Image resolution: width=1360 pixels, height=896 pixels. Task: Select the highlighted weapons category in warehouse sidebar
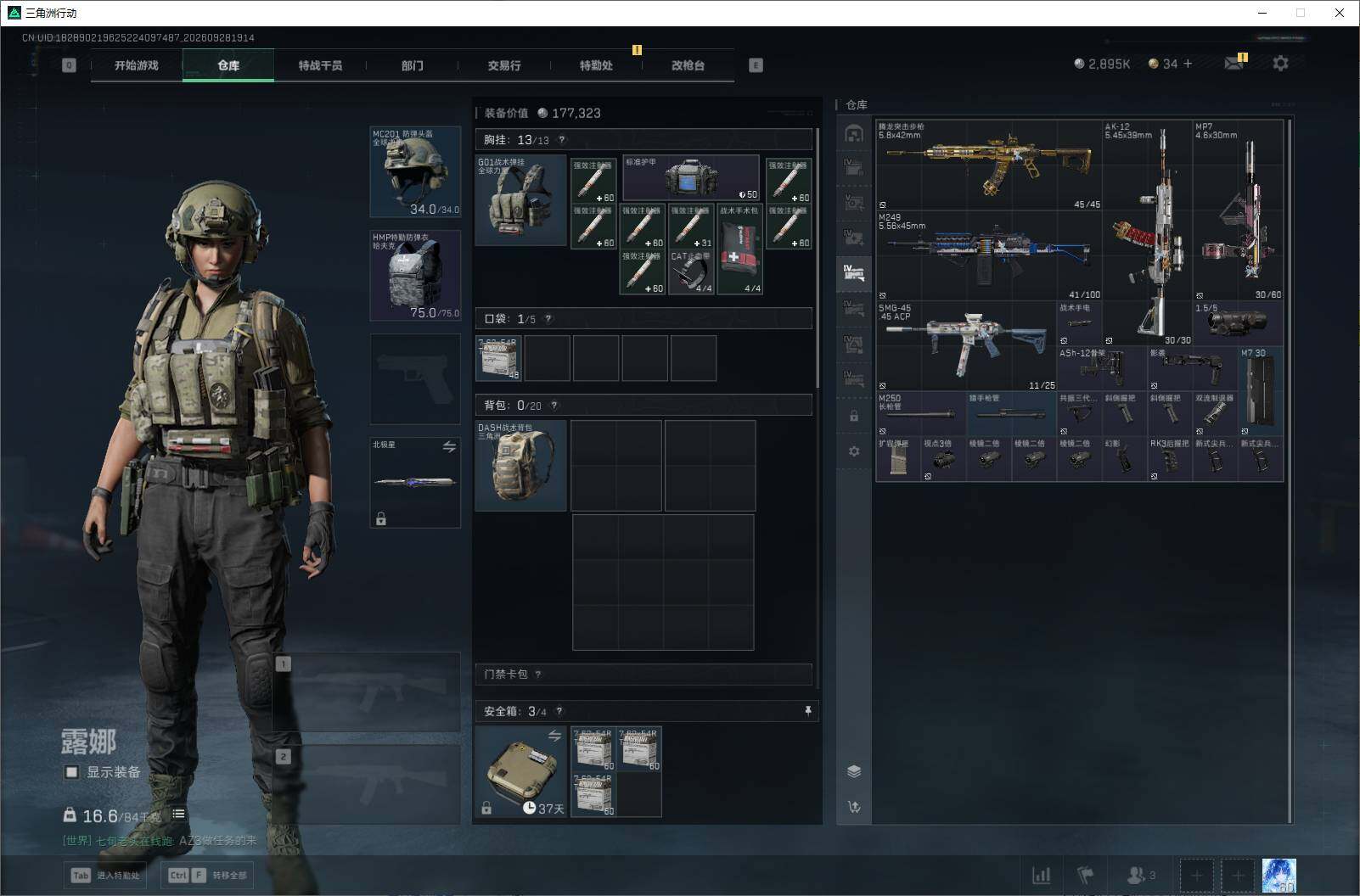[x=854, y=273]
